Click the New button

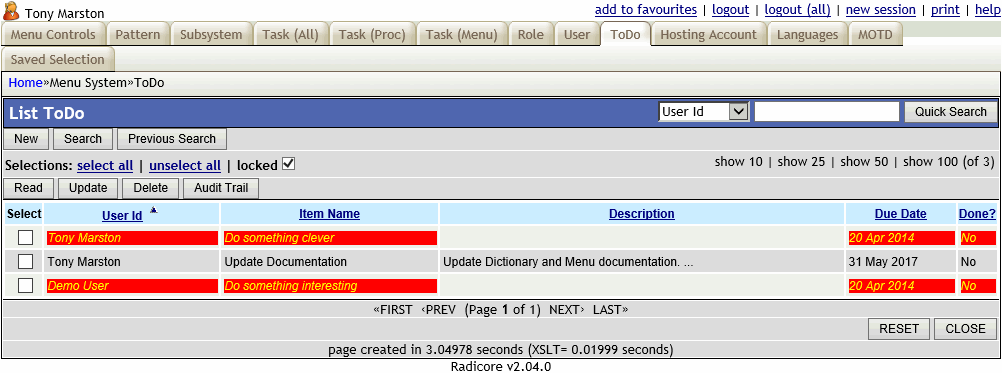[x=26, y=139]
